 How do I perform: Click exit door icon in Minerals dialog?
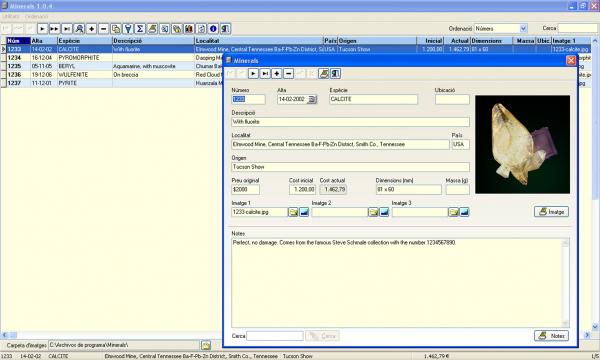pos(336,73)
